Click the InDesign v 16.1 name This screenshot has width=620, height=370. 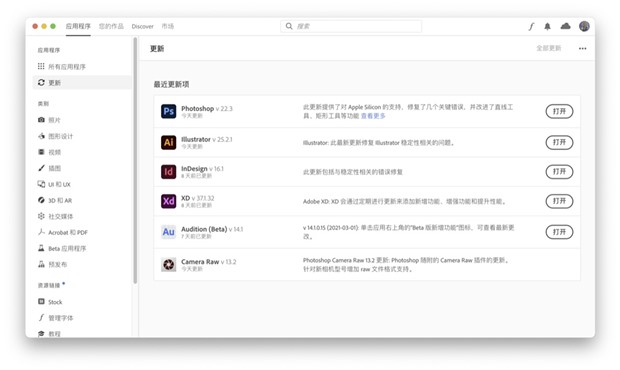(x=202, y=168)
